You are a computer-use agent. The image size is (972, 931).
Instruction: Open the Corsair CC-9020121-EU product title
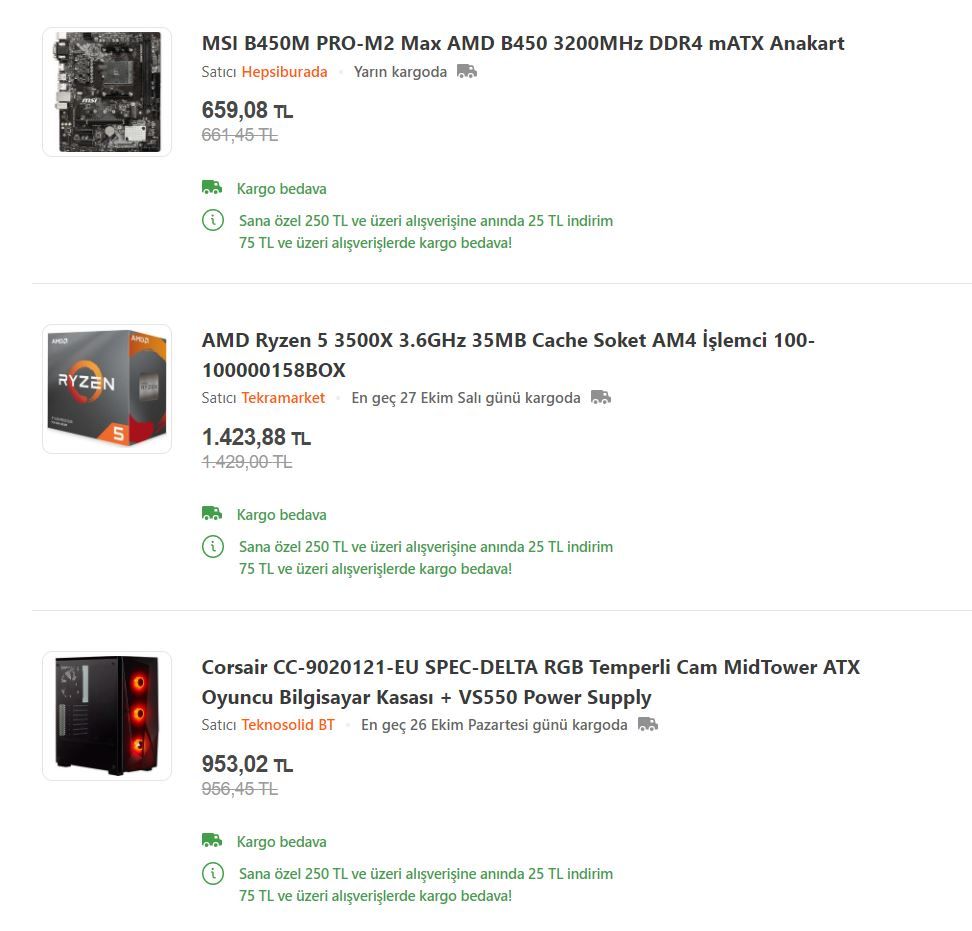531,682
